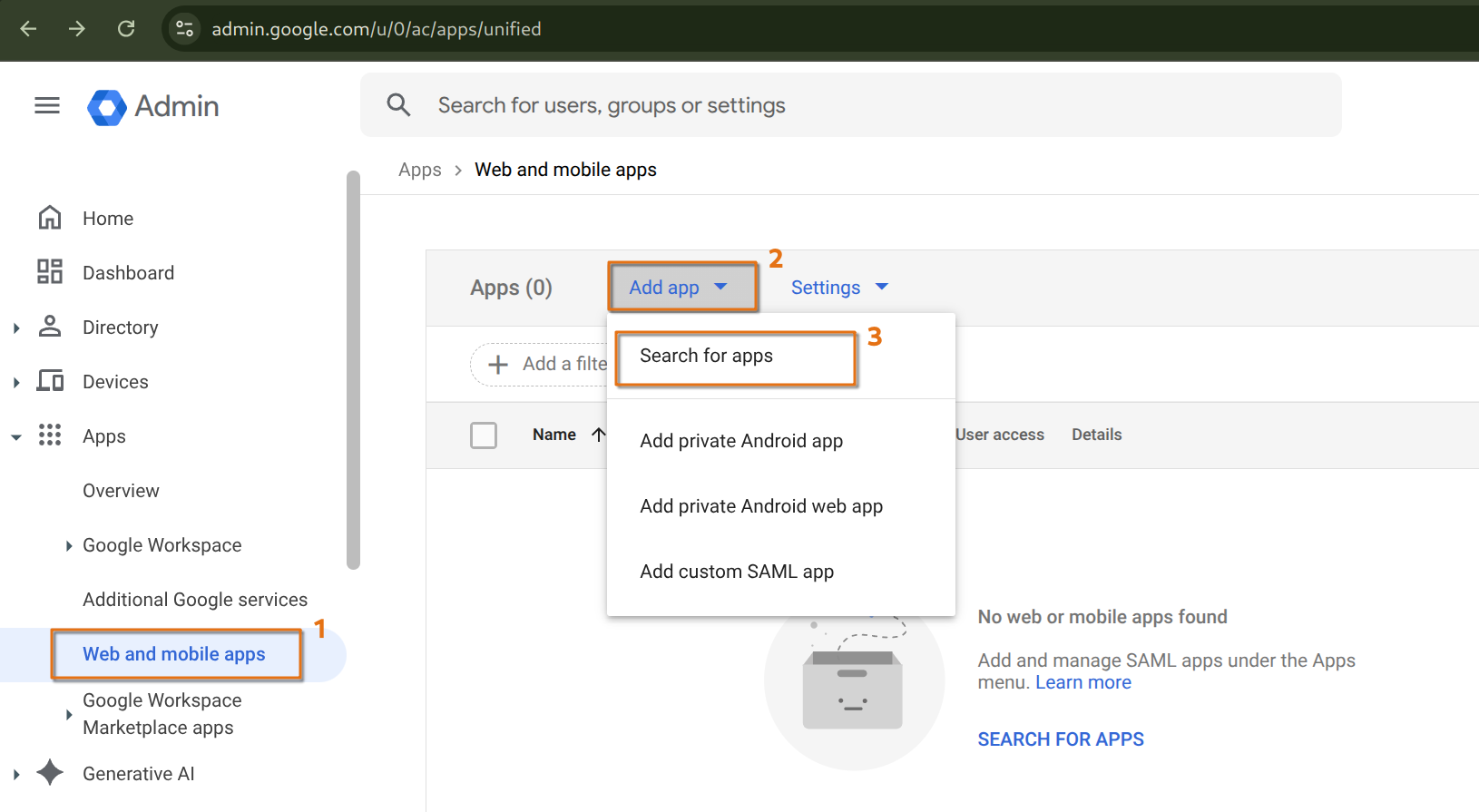Expand the Generative AI section arrow
Viewport: 1479px width, 812px height.
coord(16,774)
